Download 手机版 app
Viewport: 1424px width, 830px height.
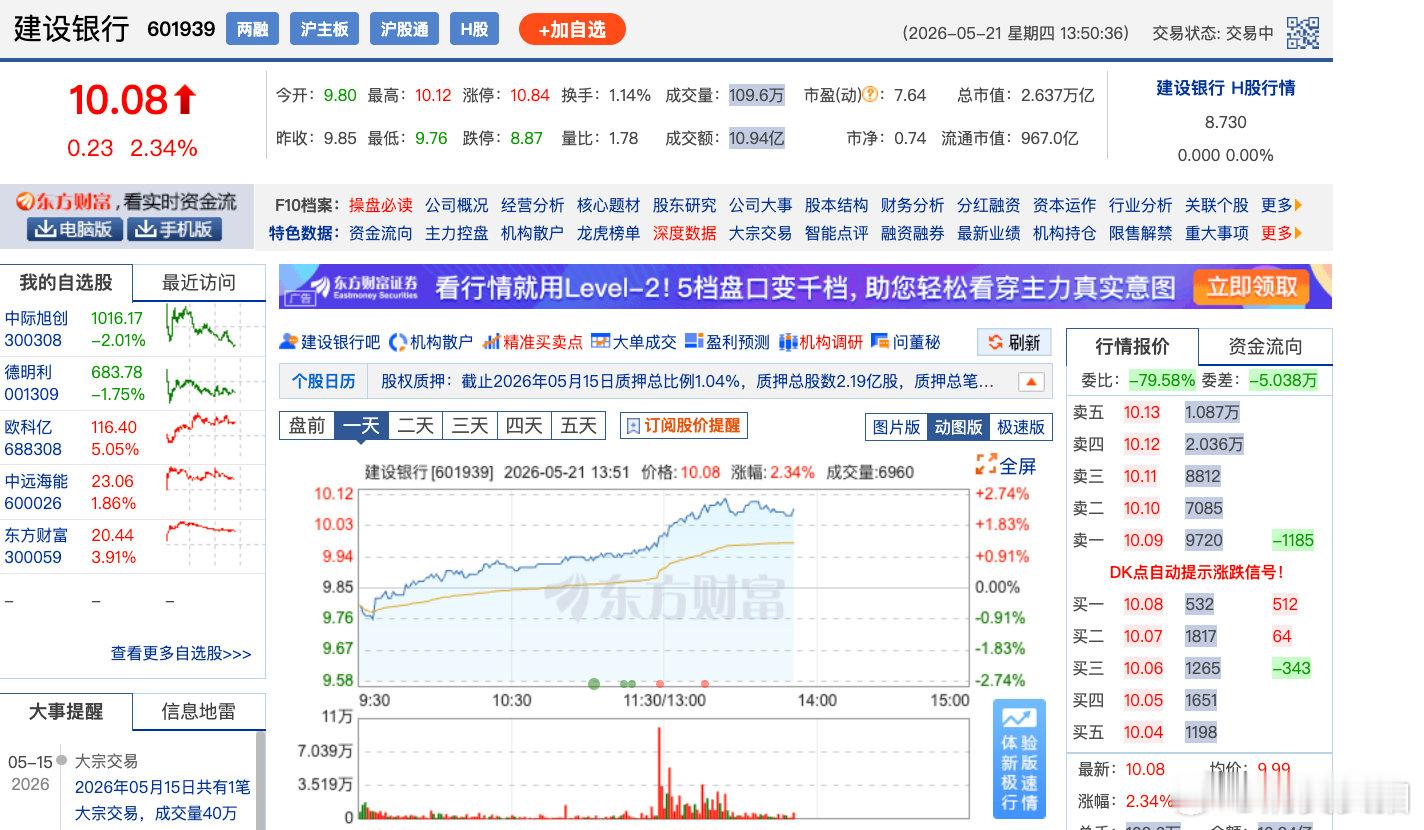[176, 230]
